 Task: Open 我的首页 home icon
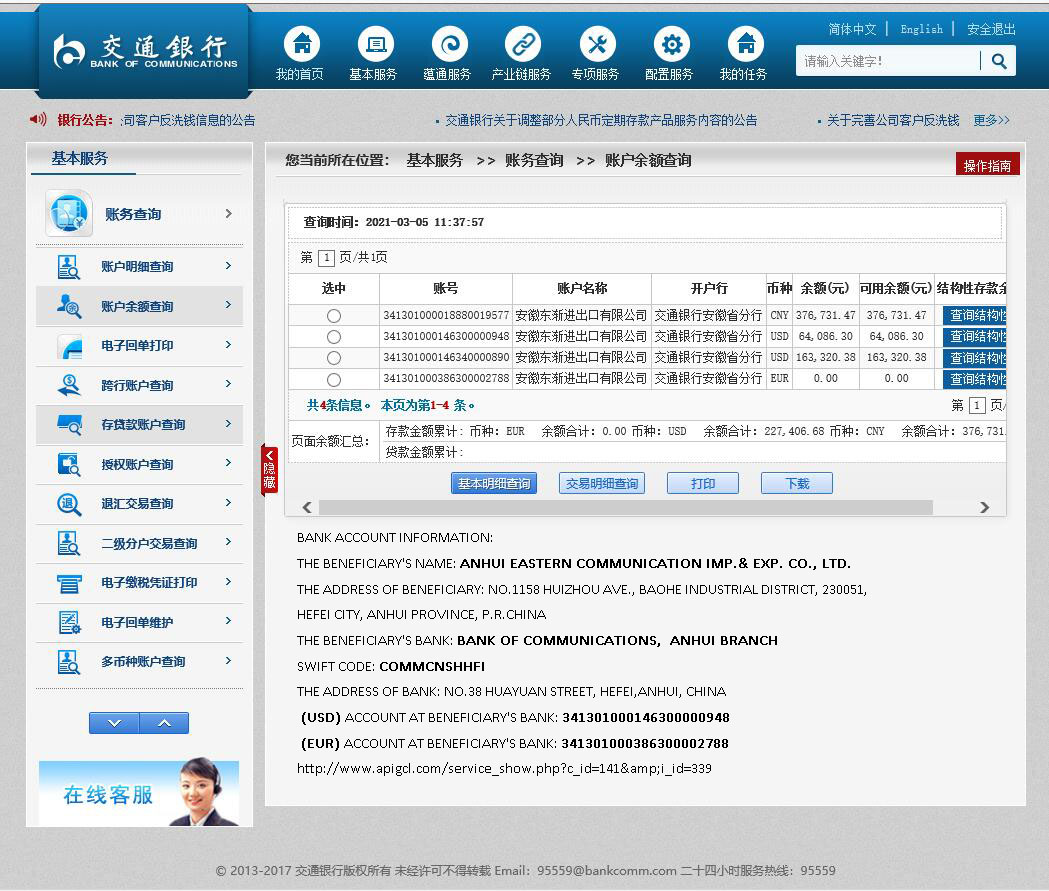[302, 44]
